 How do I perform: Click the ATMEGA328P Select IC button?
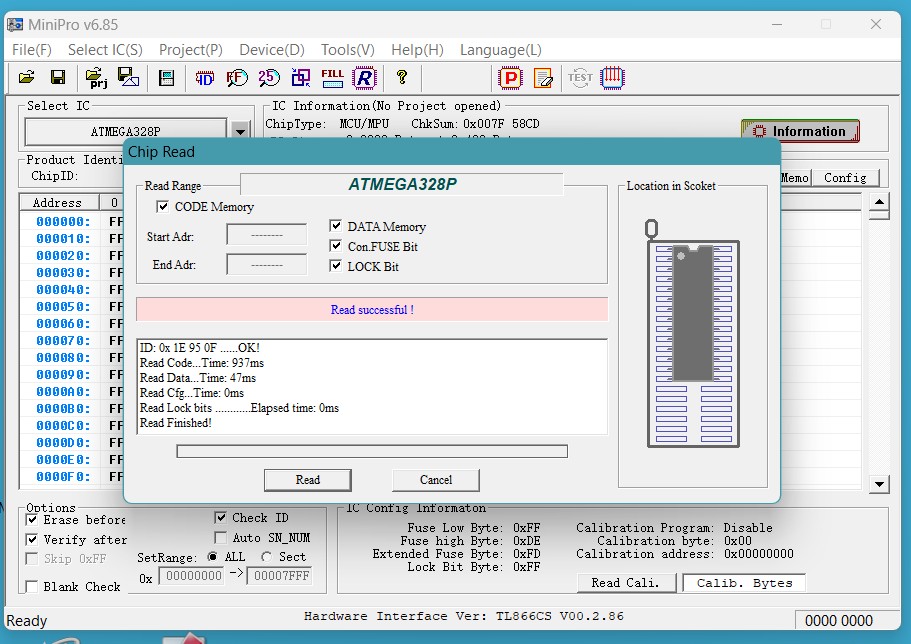125,131
